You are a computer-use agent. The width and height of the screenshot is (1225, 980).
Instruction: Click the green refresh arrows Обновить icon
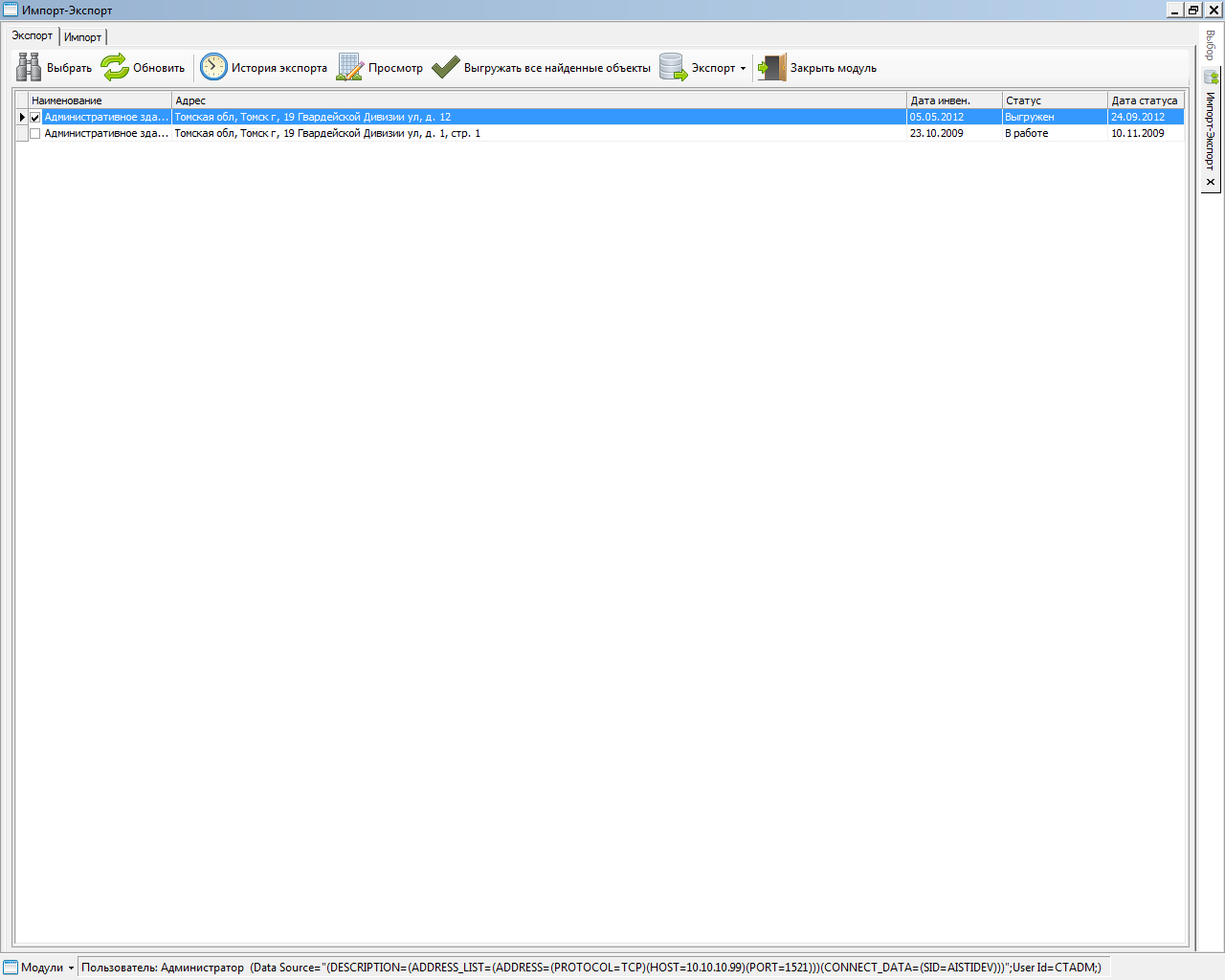[x=115, y=67]
